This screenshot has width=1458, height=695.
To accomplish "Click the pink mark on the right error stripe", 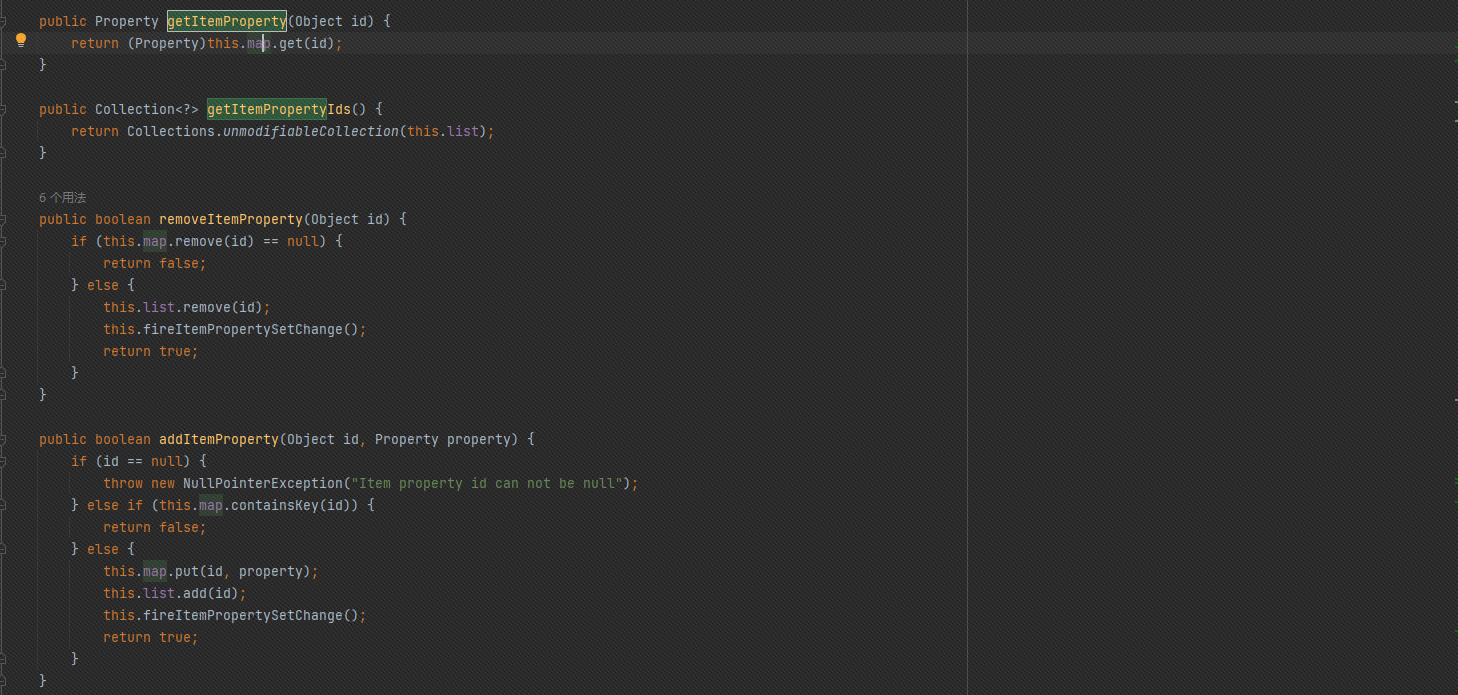I will click(1456, 400).
